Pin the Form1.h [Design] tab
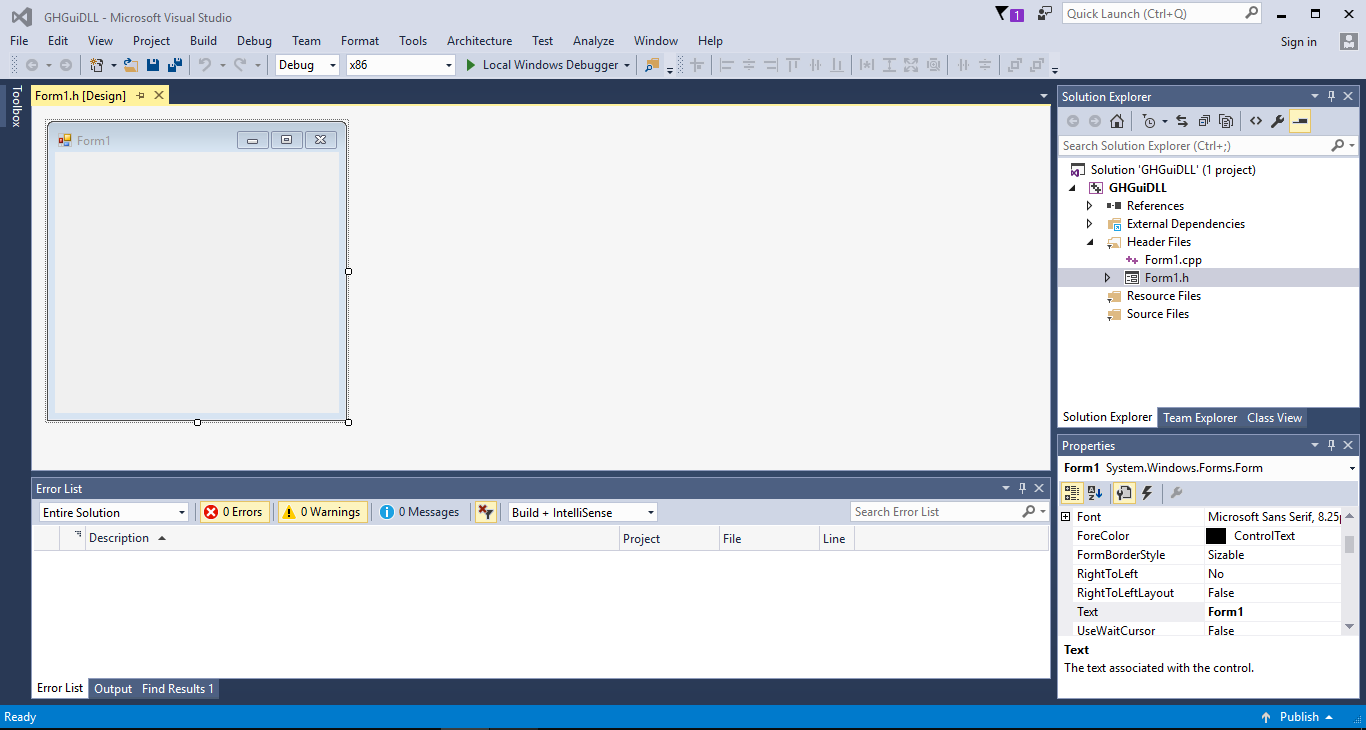The height and width of the screenshot is (730, 1366). (x=141, y=96)
